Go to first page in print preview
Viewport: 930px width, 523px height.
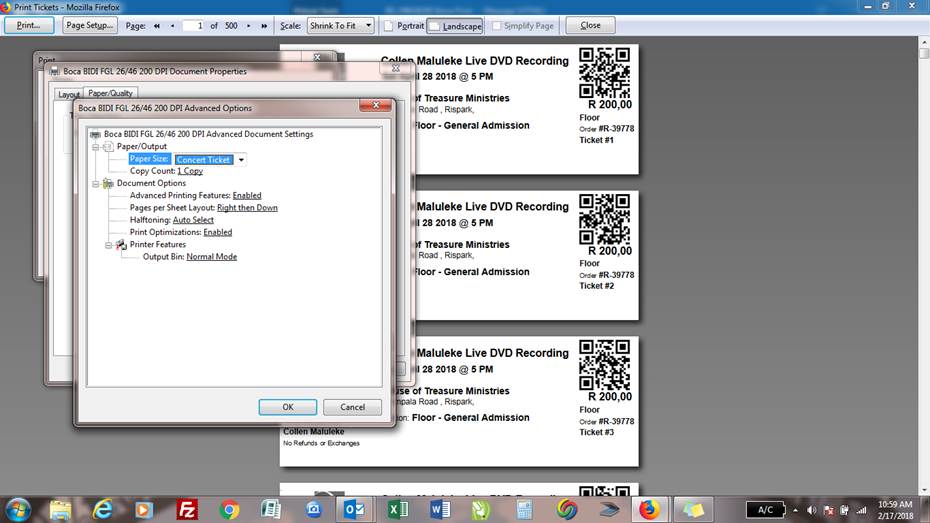click(157, 26)
